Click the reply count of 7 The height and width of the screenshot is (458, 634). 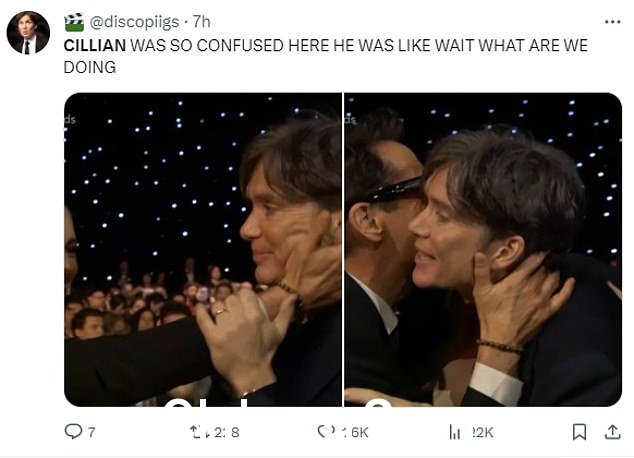click(x=92, y=432)
